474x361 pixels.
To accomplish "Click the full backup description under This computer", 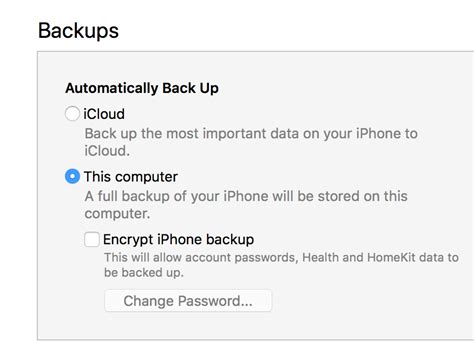I will (246, 205).
